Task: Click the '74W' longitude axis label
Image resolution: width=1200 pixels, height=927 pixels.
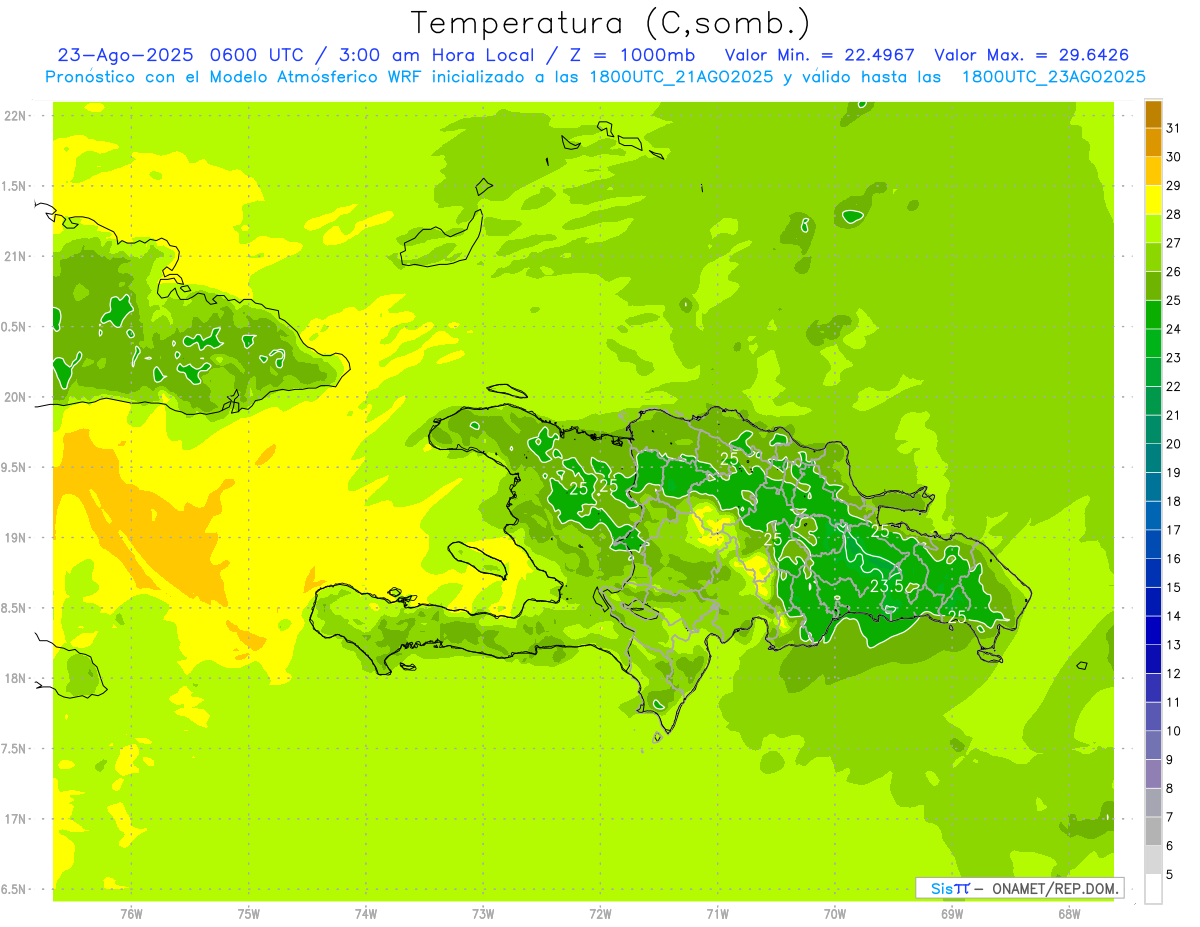Action: tap(366, 914)
